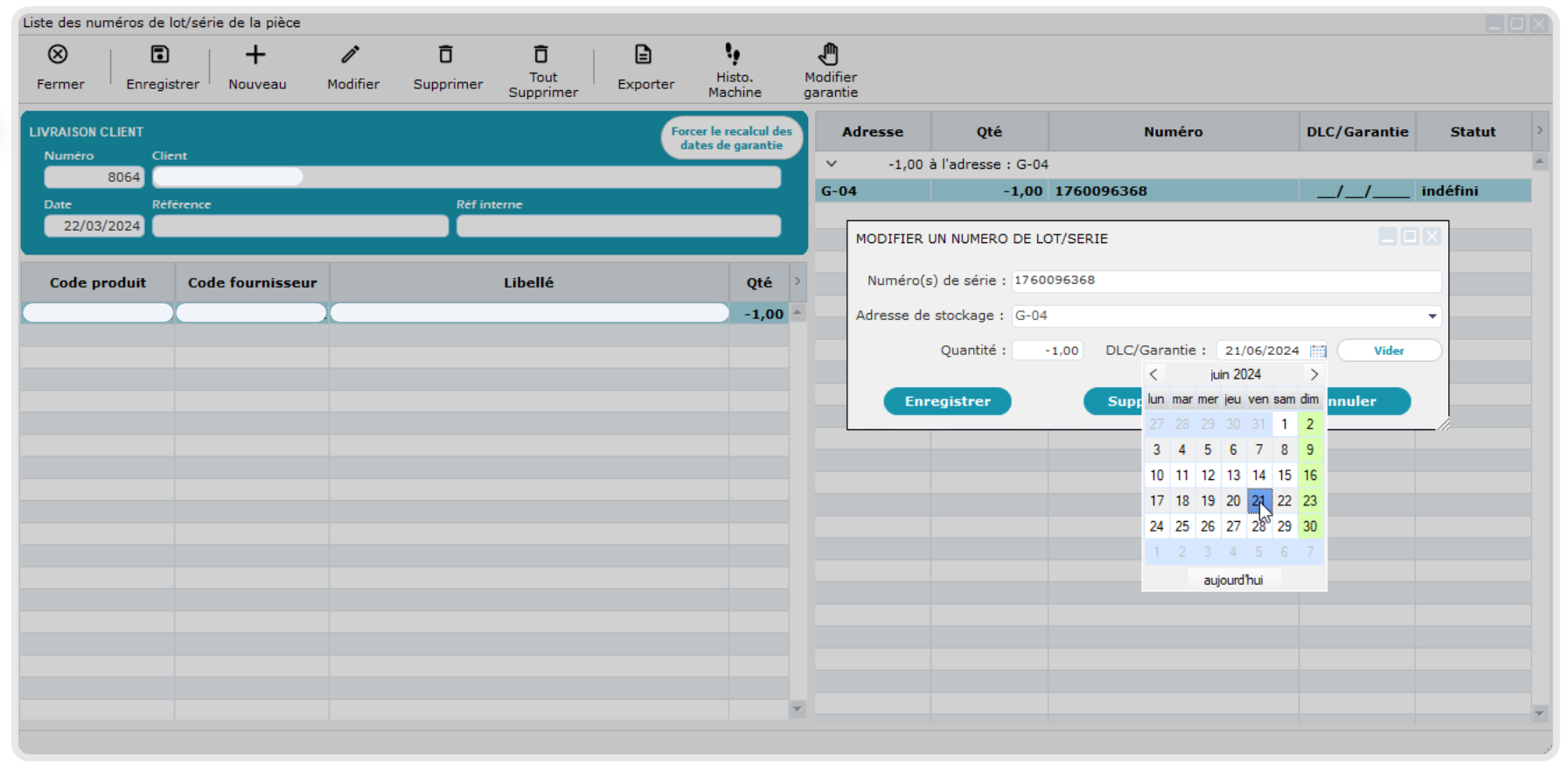Select June 10 in the calendar
The image size is (1568, 765).
tap(1157, 476)
